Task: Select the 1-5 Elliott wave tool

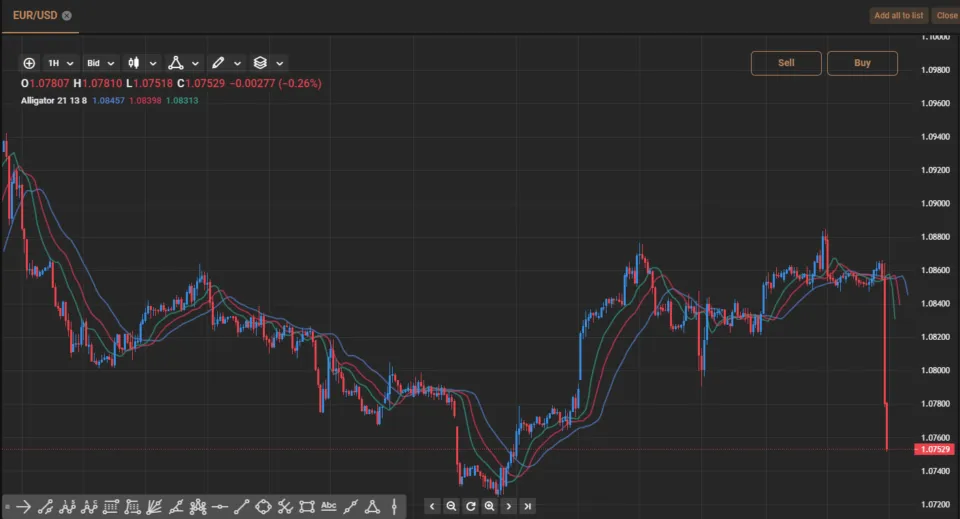Action: click(x=67, y=507)
